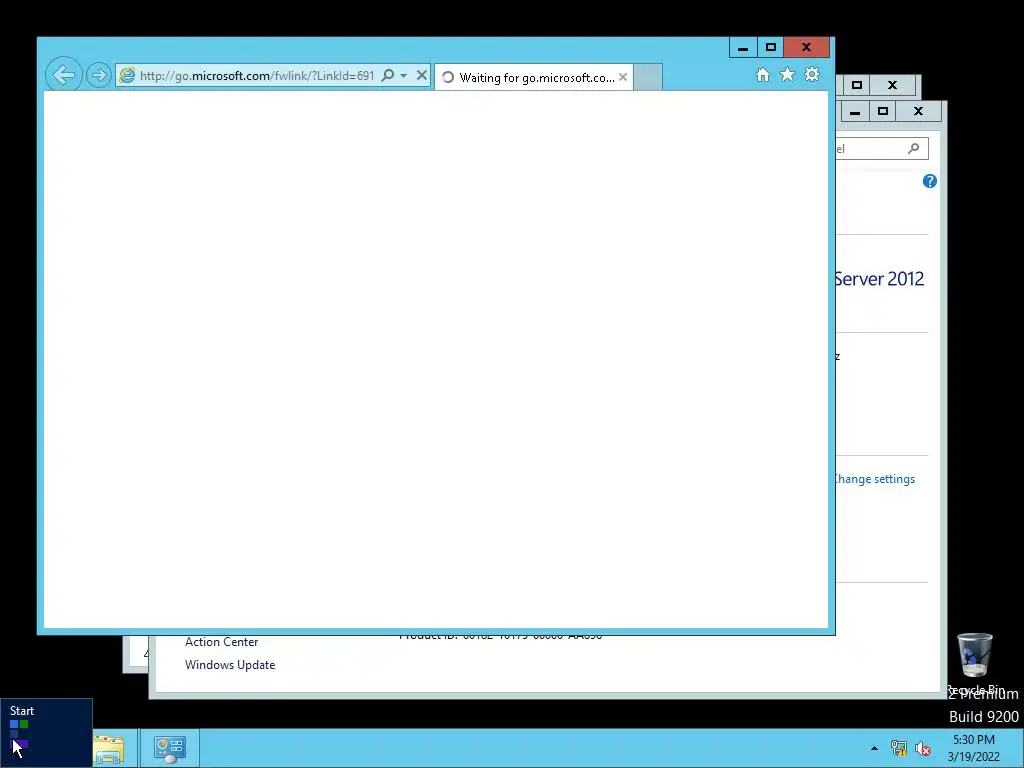Click the Control Panel search box

pyautogui.click(x=882, y=148)
